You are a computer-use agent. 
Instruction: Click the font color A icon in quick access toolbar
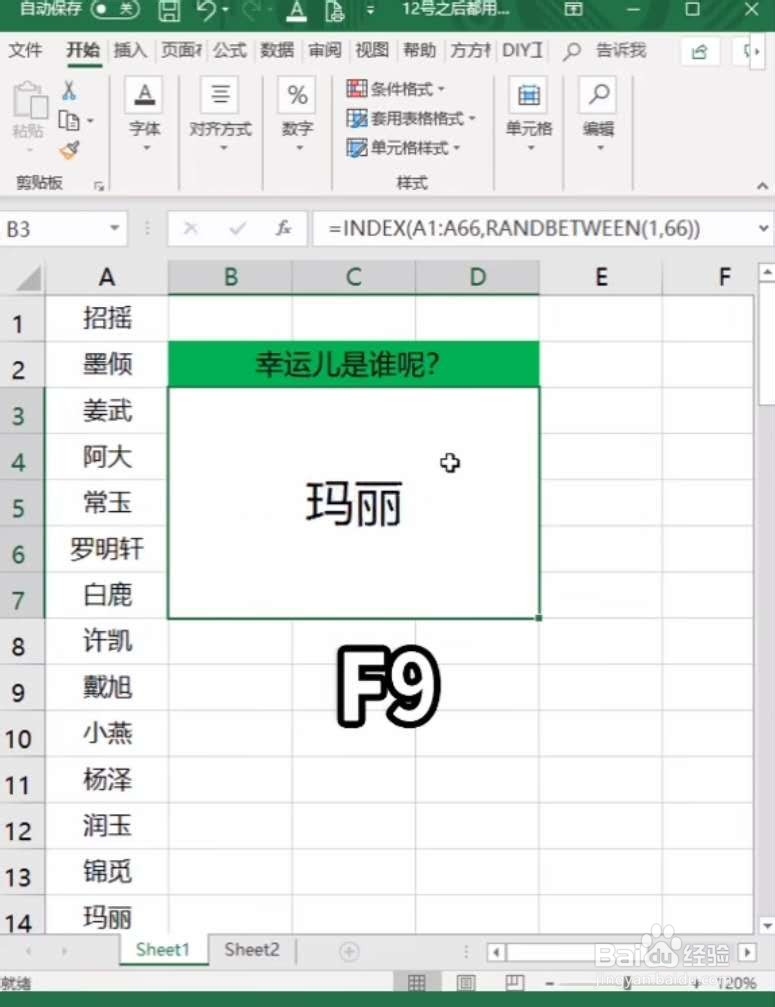(296, 10)
